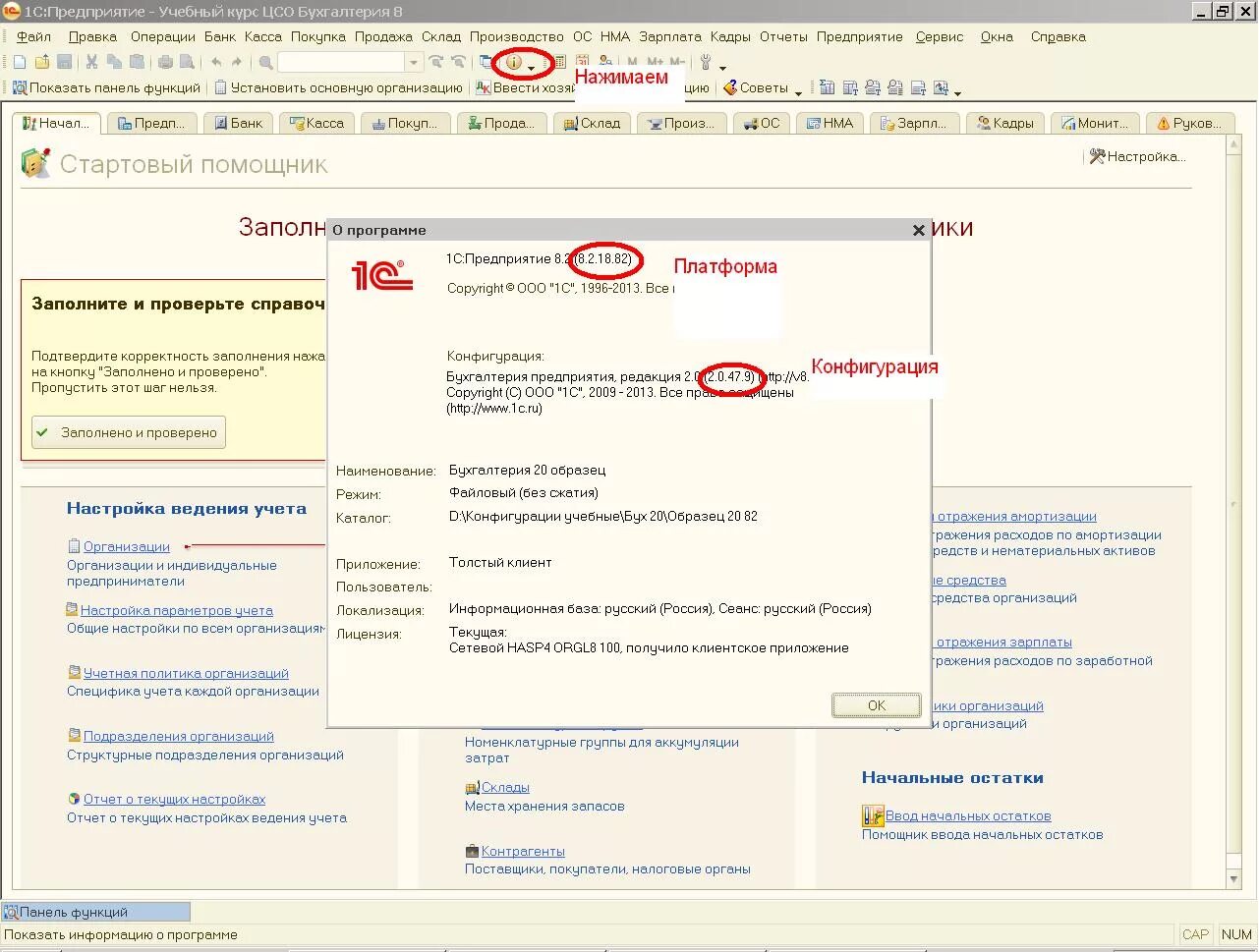Expand the last toolbar group dropdown arrow

(x=957, y=92)
